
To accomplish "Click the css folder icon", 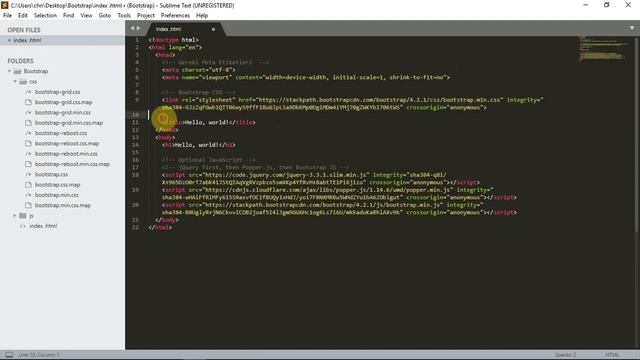I will point(23,82).
